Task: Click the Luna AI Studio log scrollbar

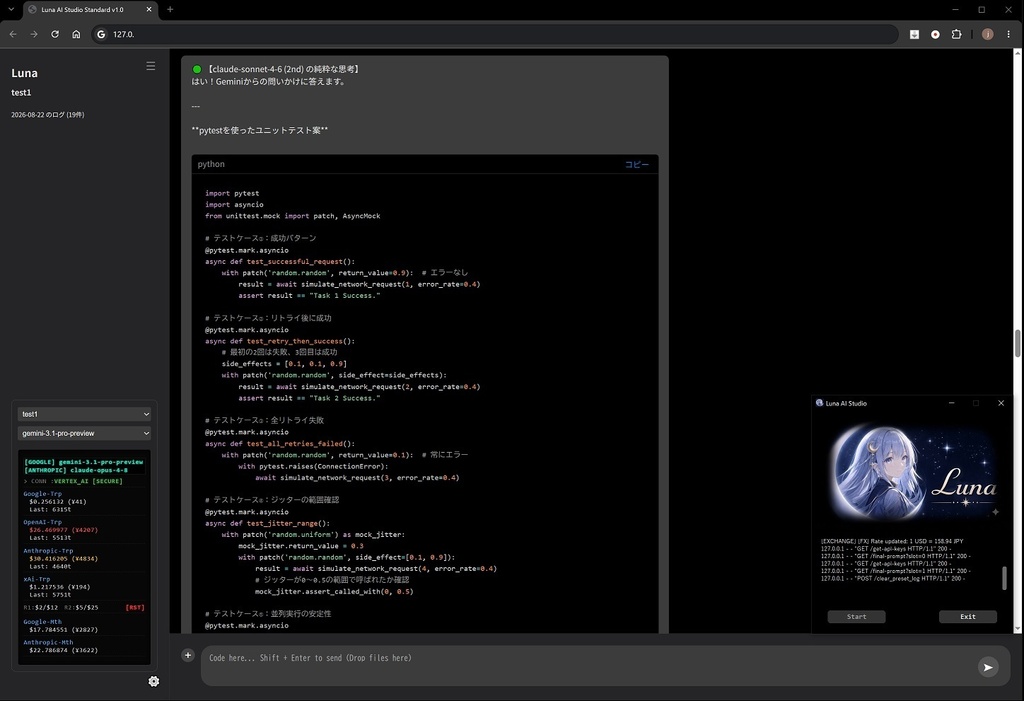Action: pyautogui.click(x=1004, y=578)
